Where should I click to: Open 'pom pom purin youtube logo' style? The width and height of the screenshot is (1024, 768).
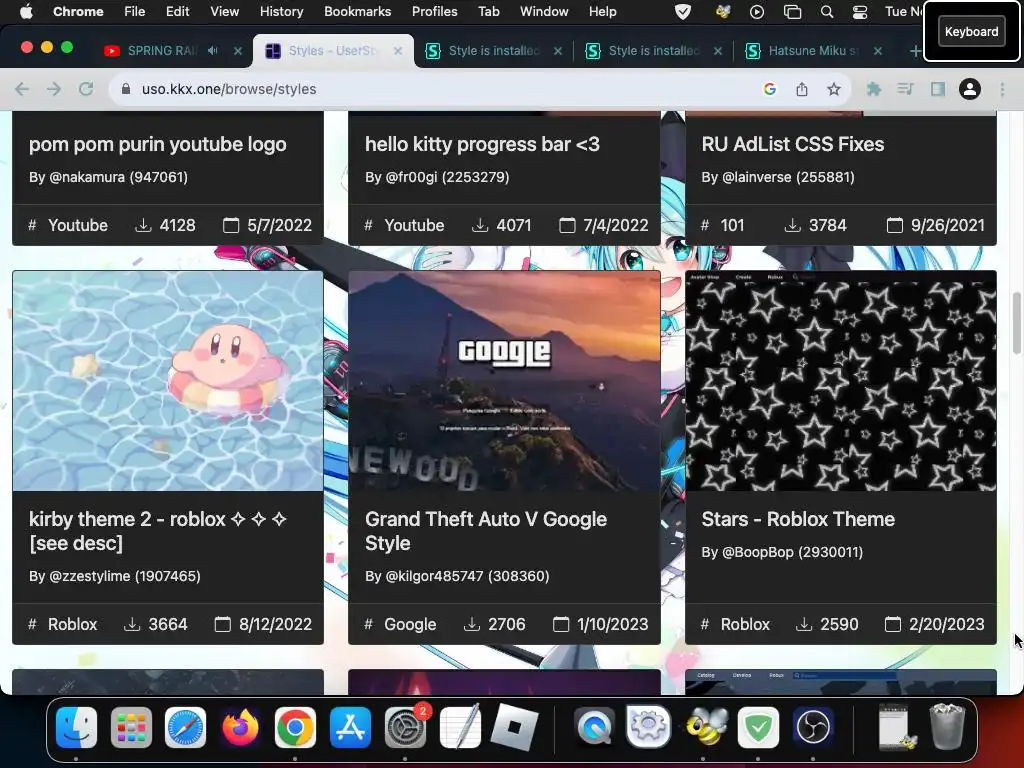click(x=157, y=144)
